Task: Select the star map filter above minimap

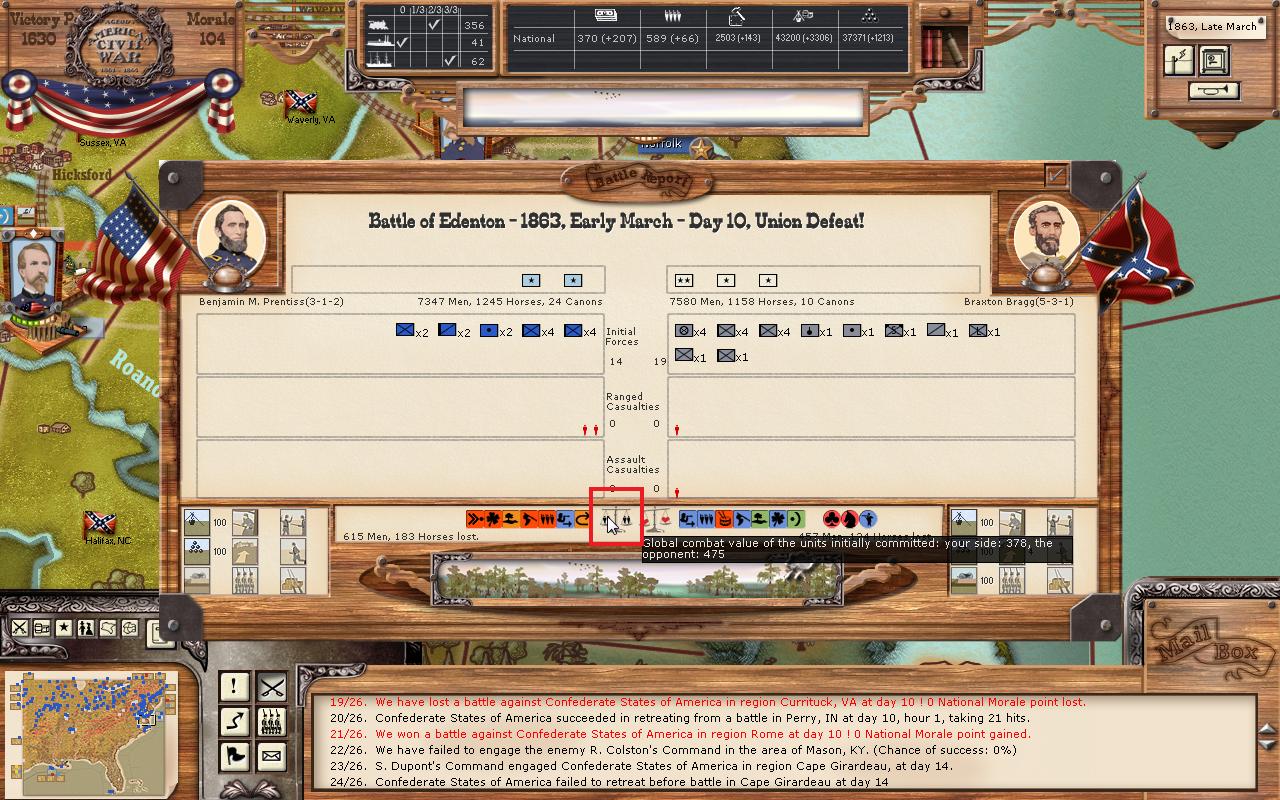Action: click(x=63, y=628)
